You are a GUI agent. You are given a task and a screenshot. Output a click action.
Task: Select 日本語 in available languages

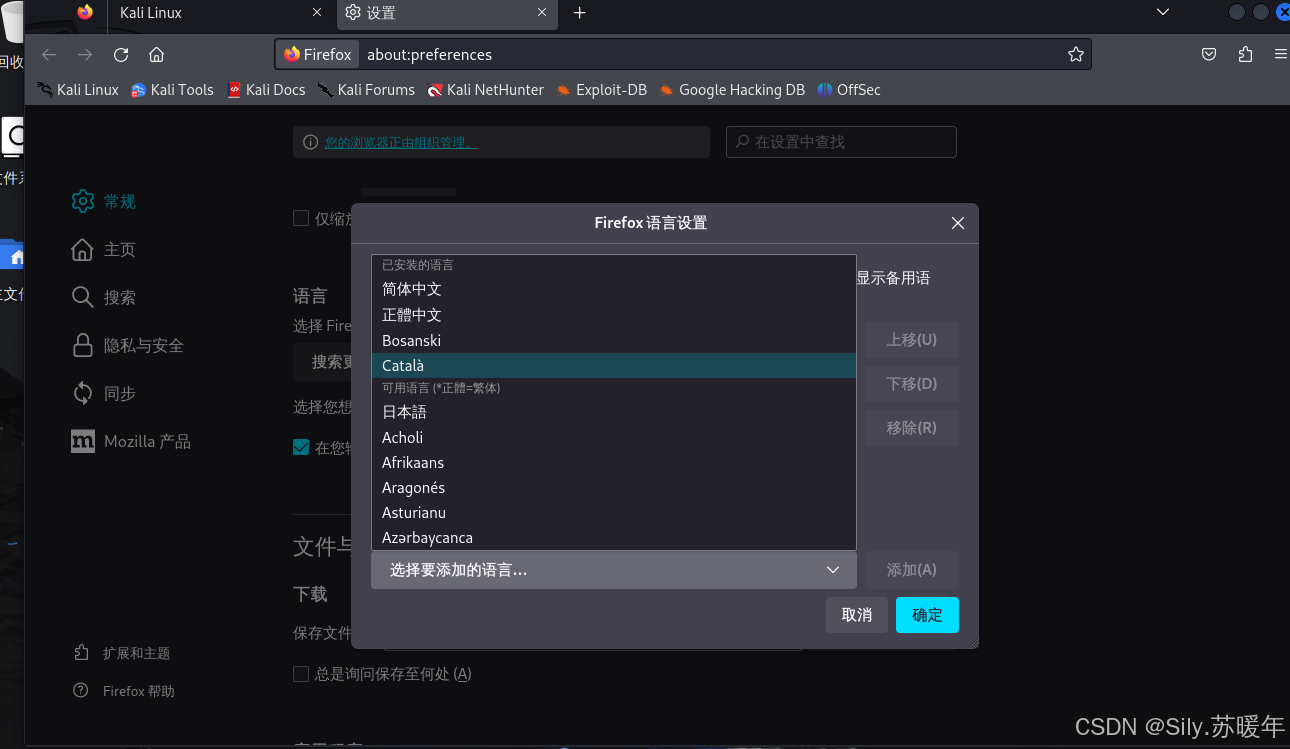(613, 412)
